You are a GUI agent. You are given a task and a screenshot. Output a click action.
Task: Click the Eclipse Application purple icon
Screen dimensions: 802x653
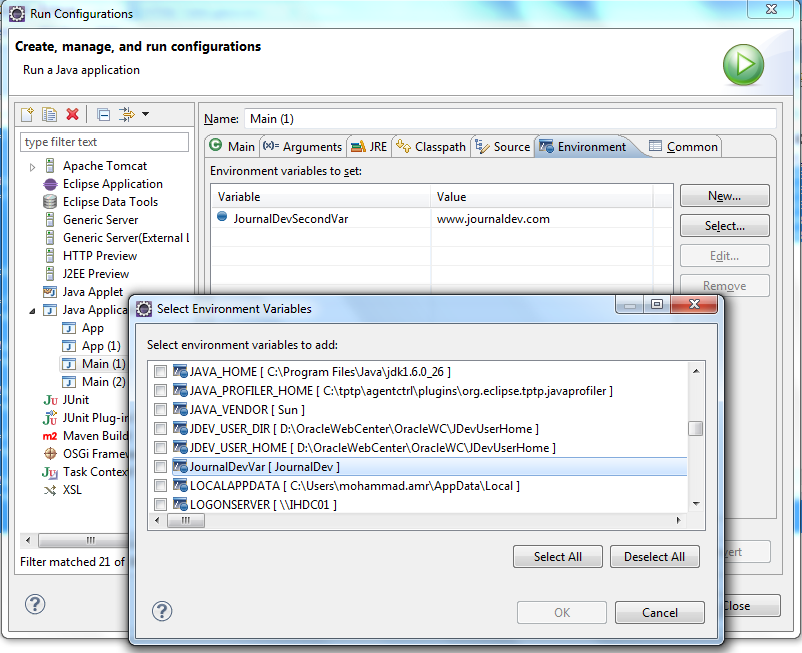coord(50,184)
